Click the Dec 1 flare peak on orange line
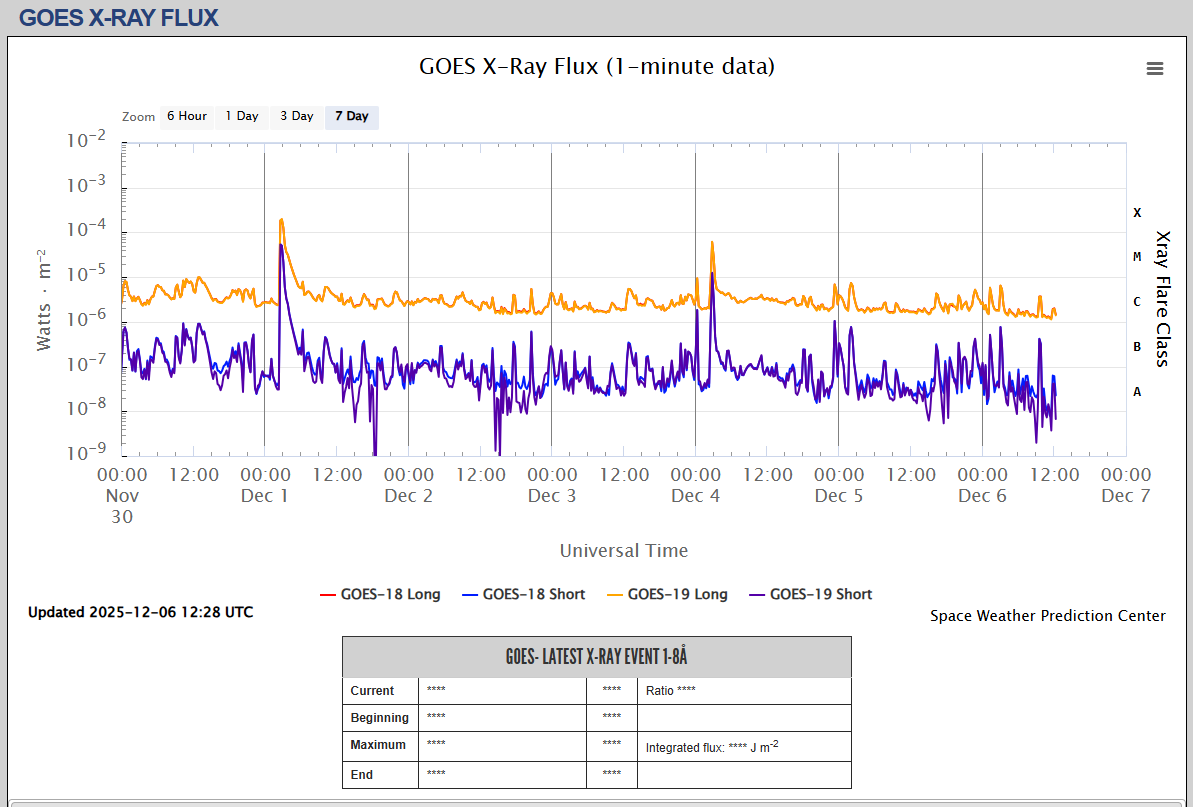This screenshot has width=1193, height=807. [282, 220]
